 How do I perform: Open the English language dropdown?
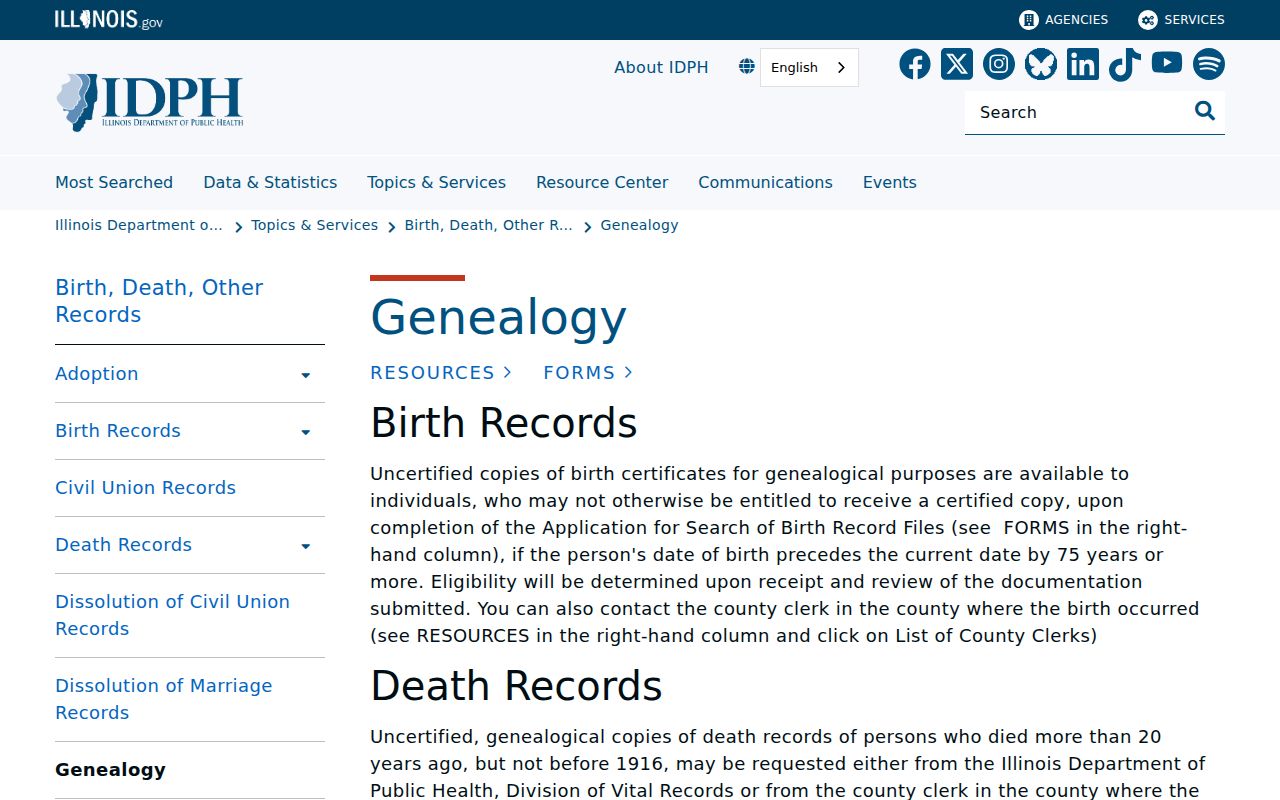[809, 67]
